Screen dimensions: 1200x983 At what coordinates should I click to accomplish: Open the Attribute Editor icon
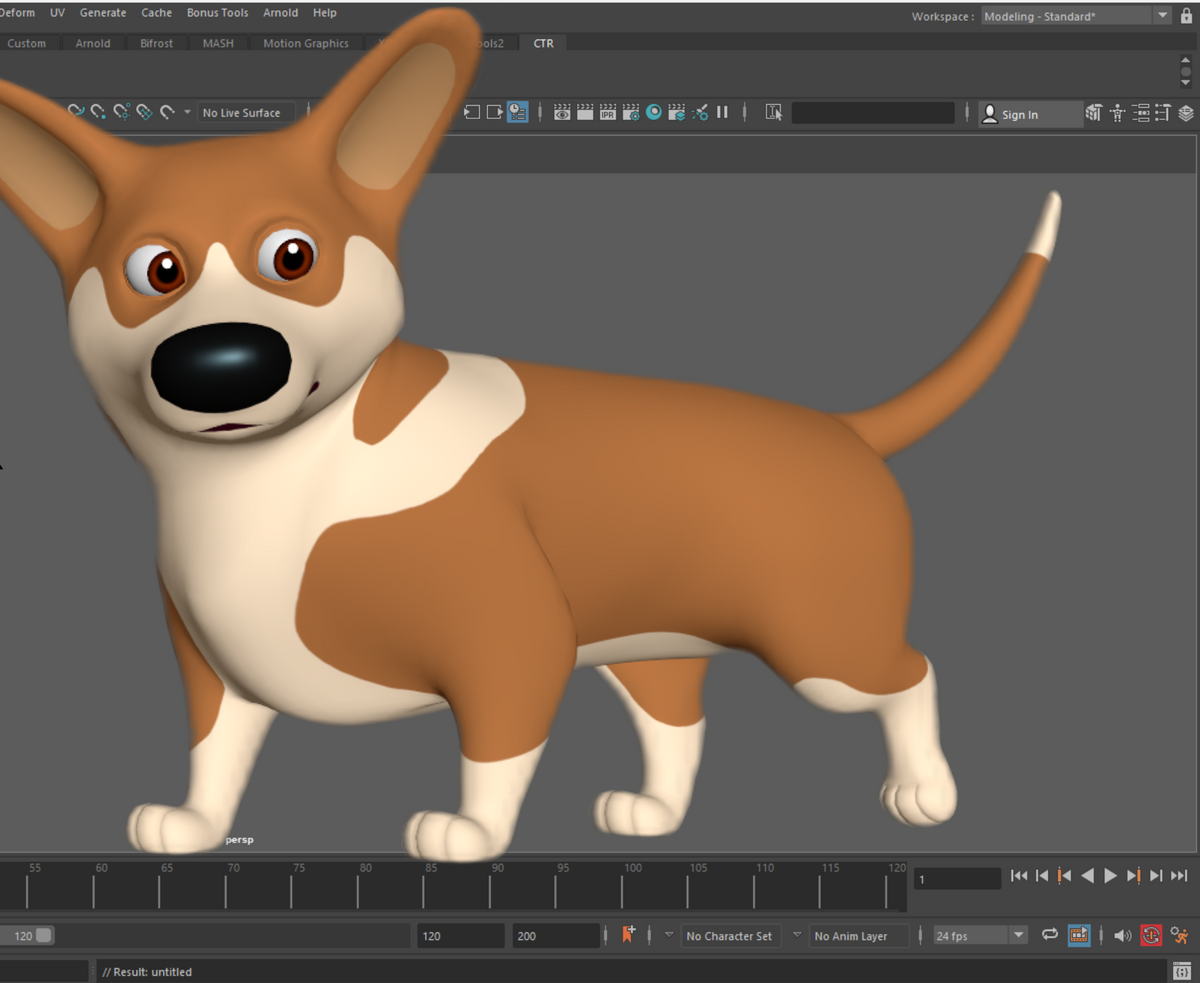point(1140,113)
